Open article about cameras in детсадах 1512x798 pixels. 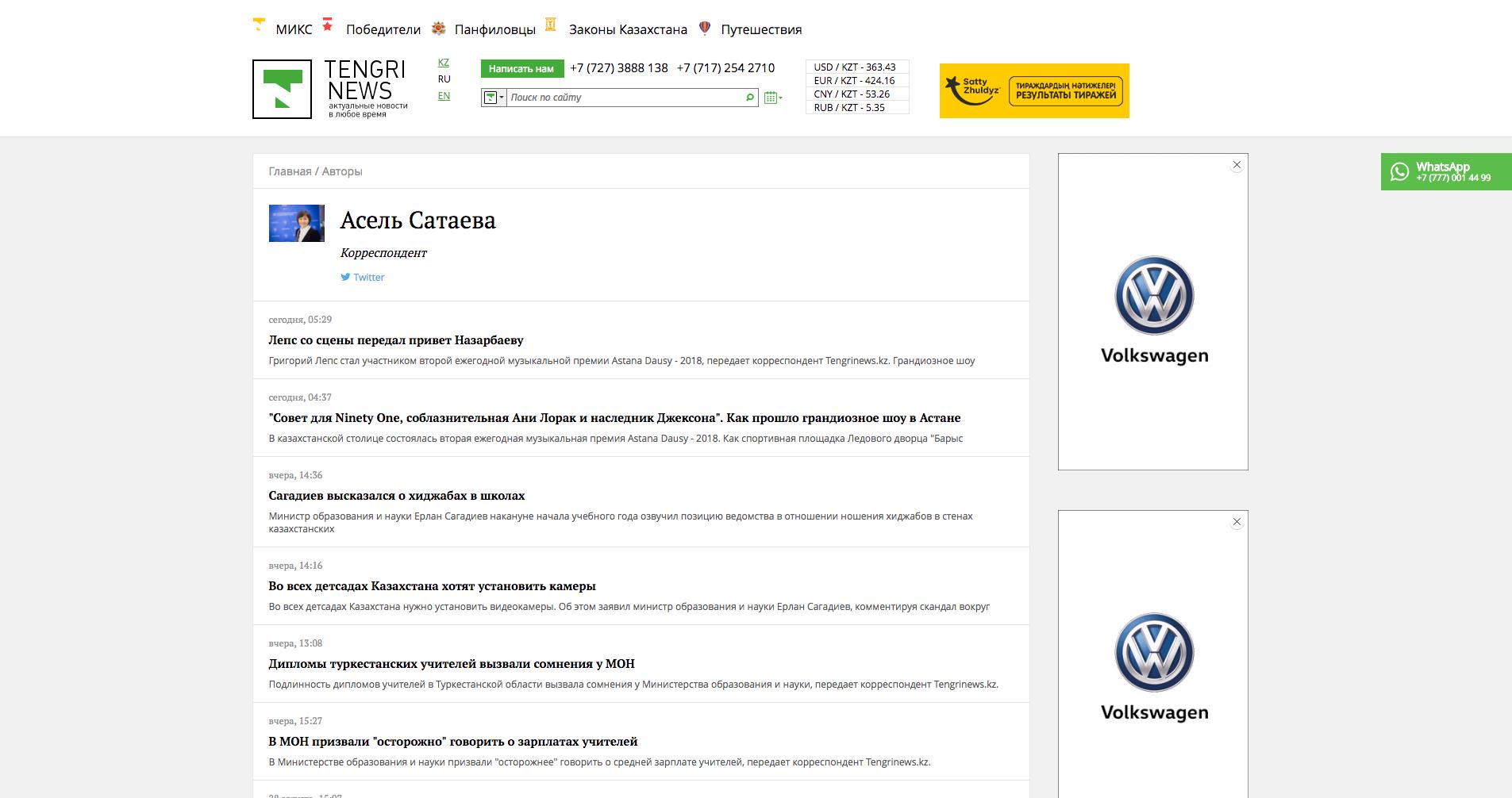pyautogui.click(x=432, y=586)
